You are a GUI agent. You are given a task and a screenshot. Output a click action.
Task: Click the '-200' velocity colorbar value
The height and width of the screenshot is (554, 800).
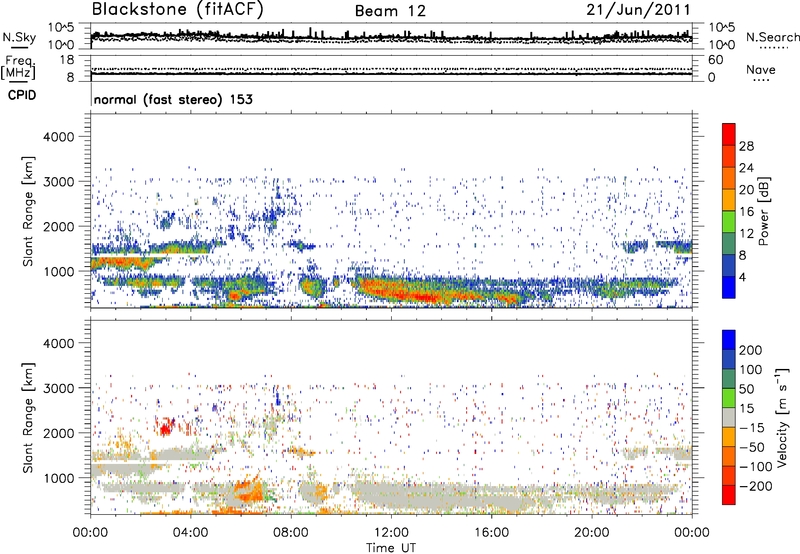pyautogui.click(x=755, y=486)
